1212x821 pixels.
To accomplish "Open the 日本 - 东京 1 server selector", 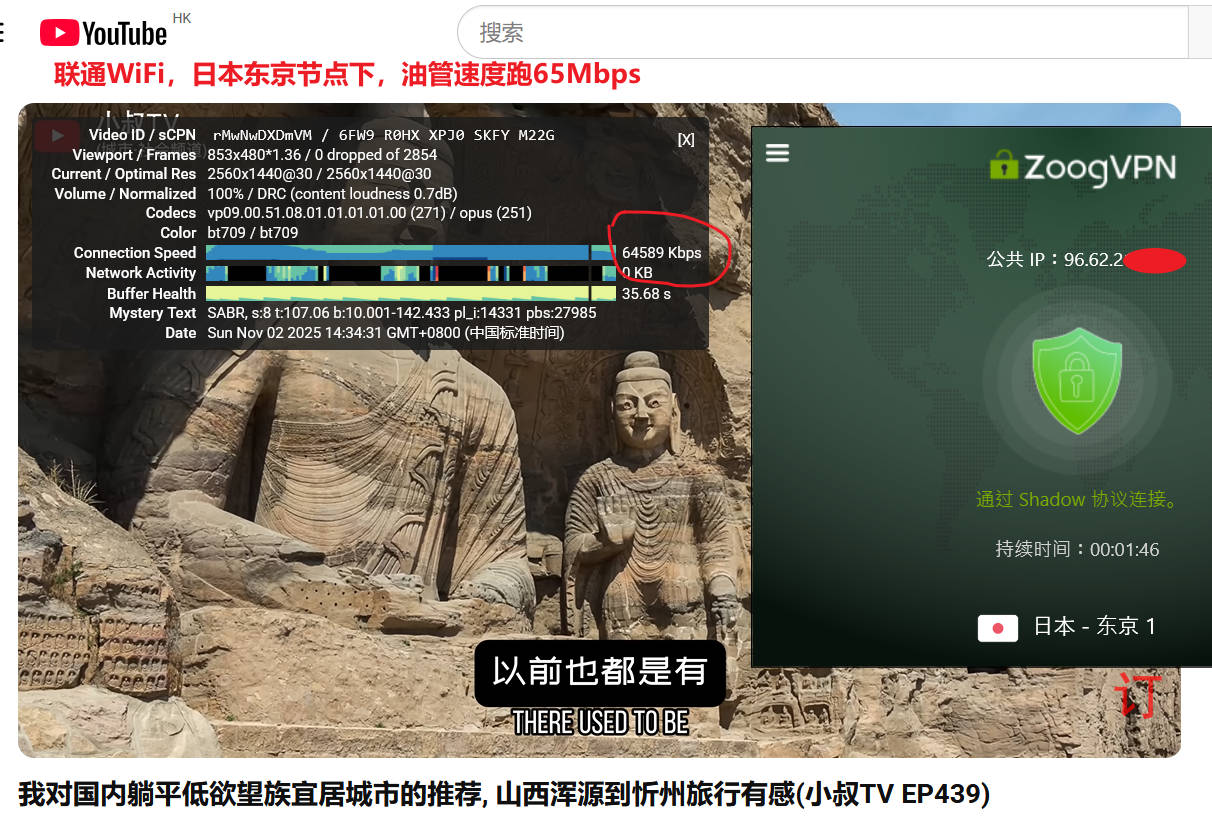I will coord(1094,627).
